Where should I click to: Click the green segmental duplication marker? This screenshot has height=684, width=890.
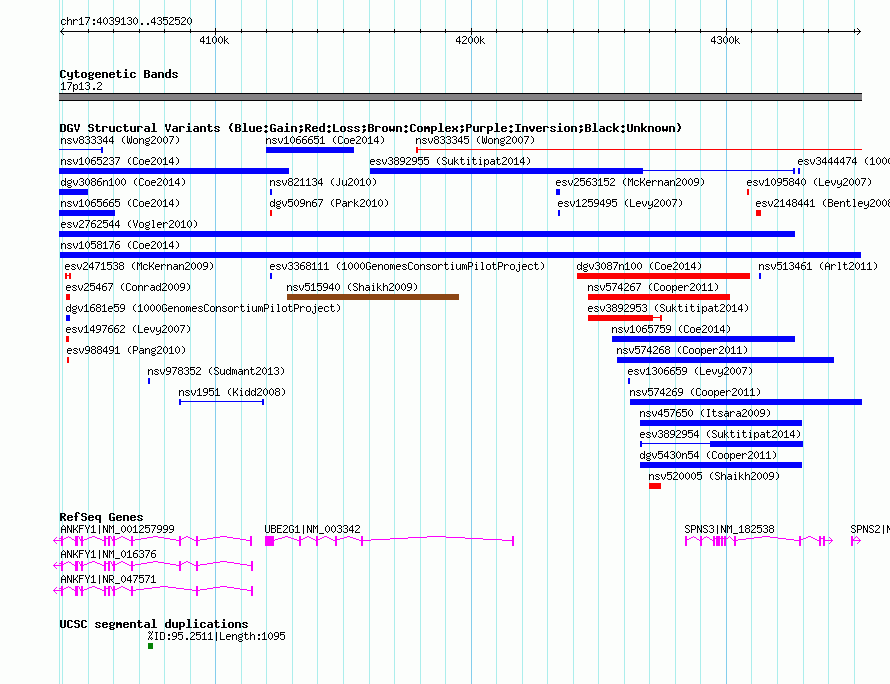150,646
